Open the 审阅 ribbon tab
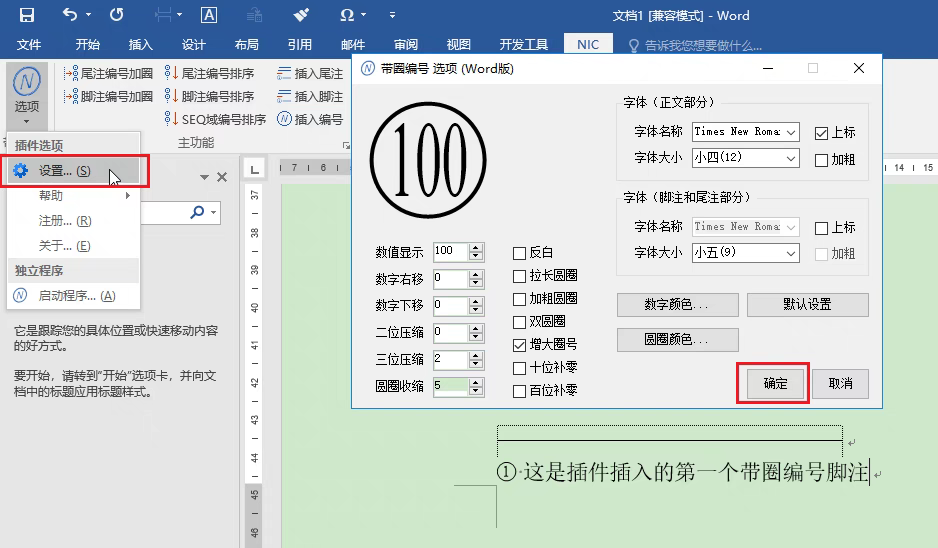This screenshot has width=938, height=548. [x=406, y=45]
